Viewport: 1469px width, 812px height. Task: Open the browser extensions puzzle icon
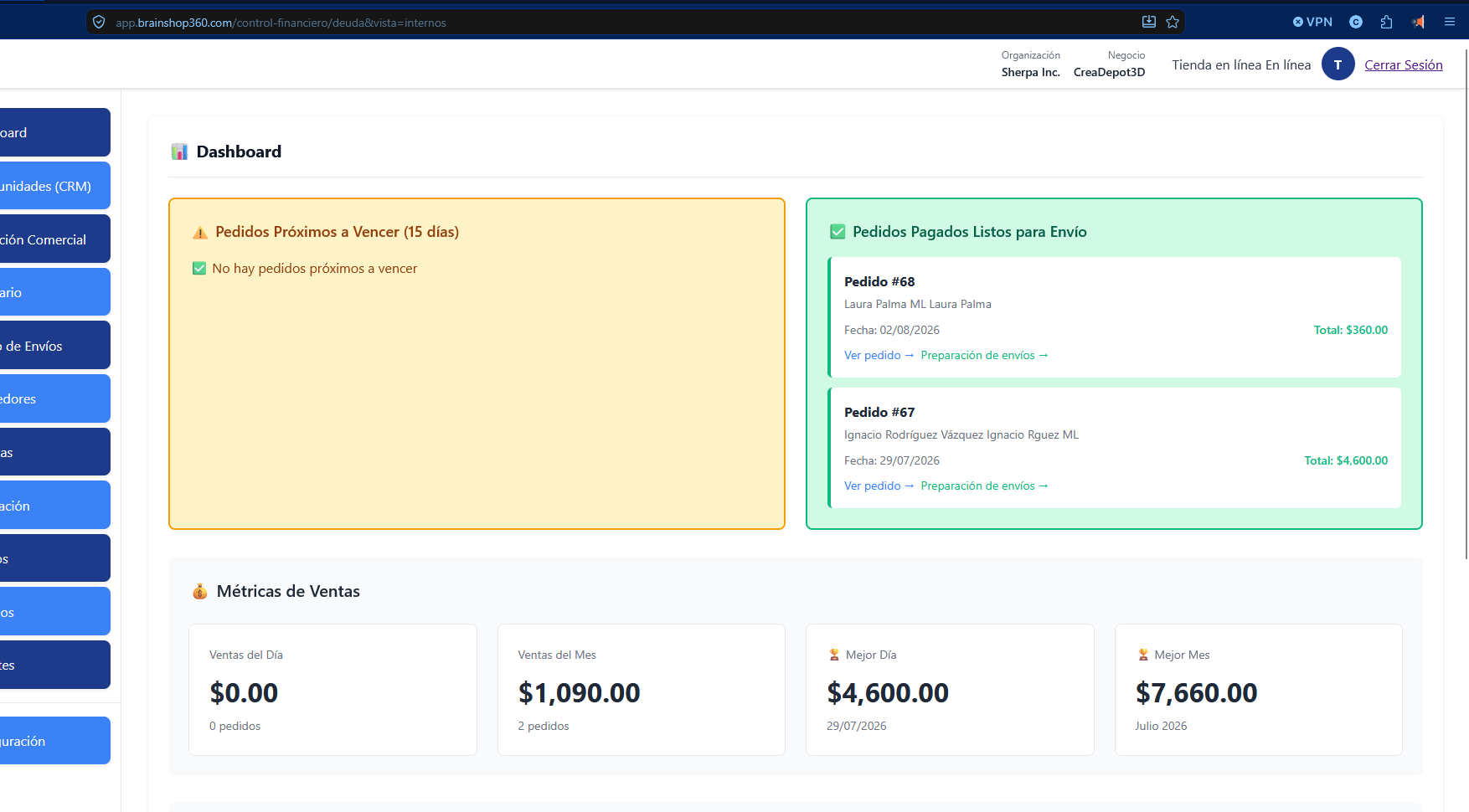(x=1387, y=22)
